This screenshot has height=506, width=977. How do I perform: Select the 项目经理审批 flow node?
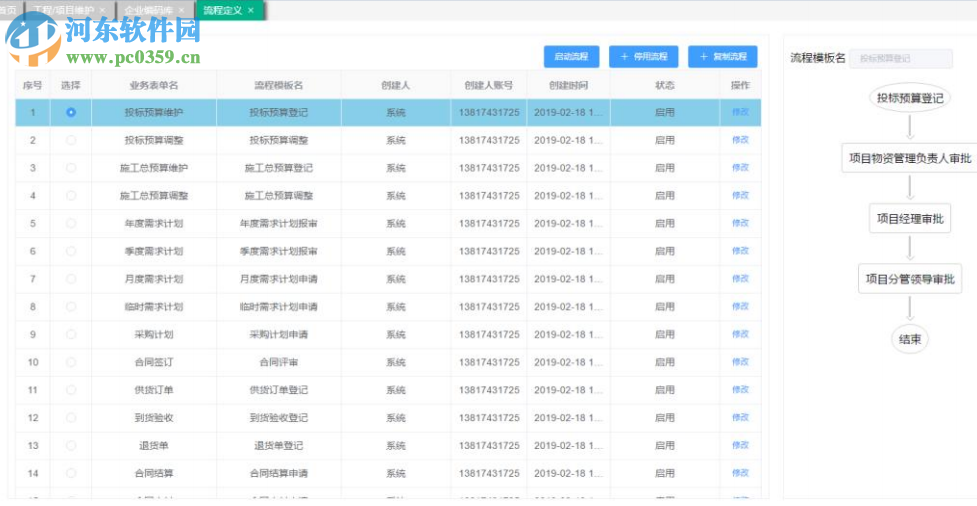910,218
